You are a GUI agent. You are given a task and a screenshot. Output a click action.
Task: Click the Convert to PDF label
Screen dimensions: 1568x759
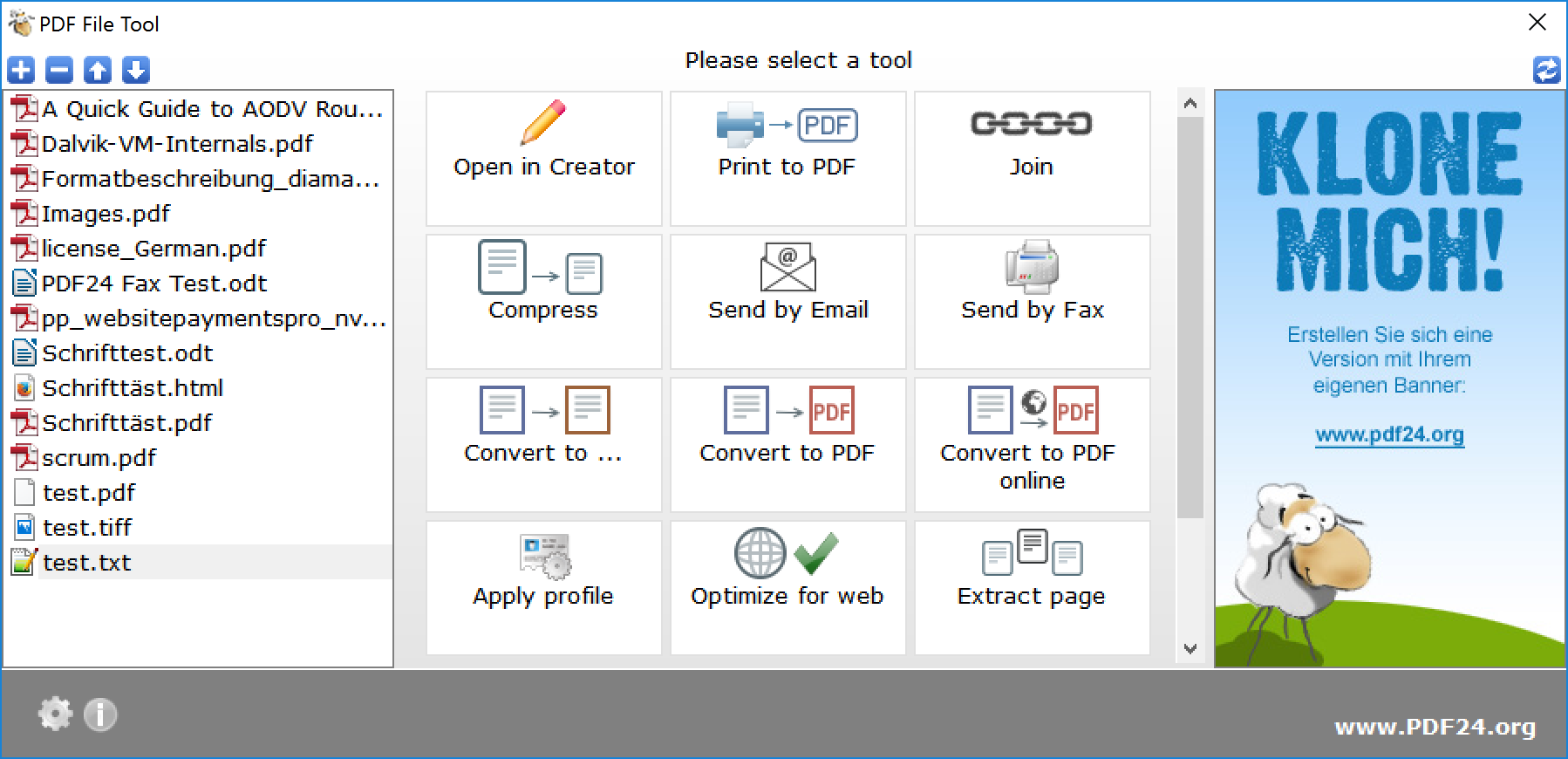(787, 453)
